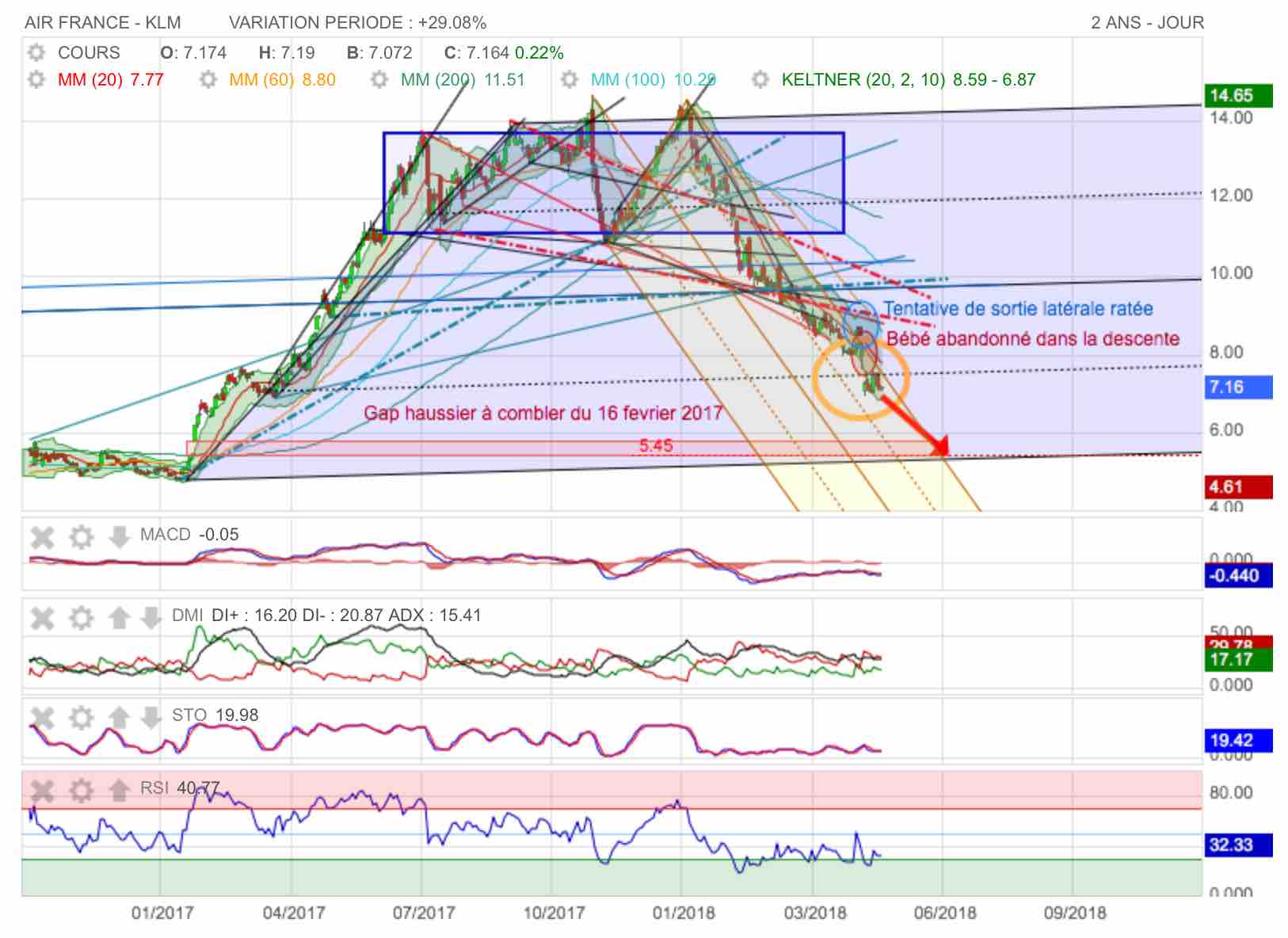This screenshot has height=938, width=1288.
Task: Remove the MACD indicator panel
Action: pos(42,537)
